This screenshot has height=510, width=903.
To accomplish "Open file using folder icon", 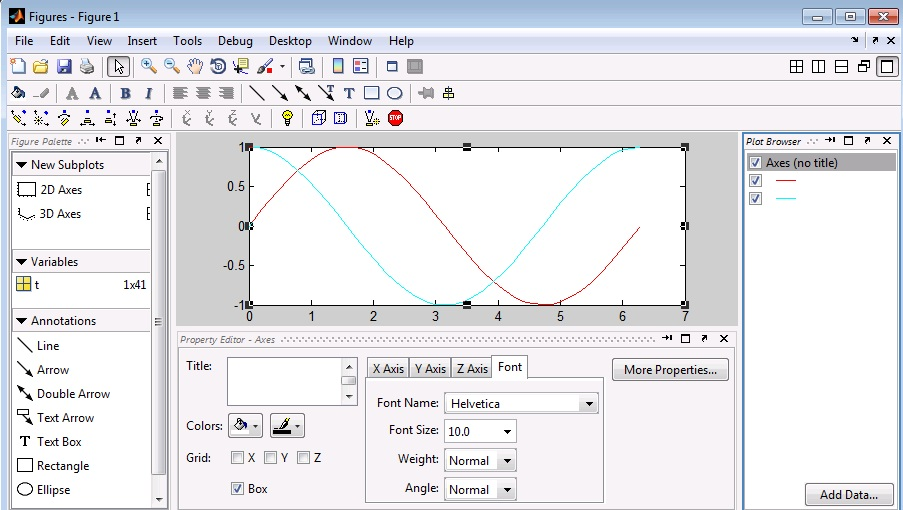I will tap(40, 66).
